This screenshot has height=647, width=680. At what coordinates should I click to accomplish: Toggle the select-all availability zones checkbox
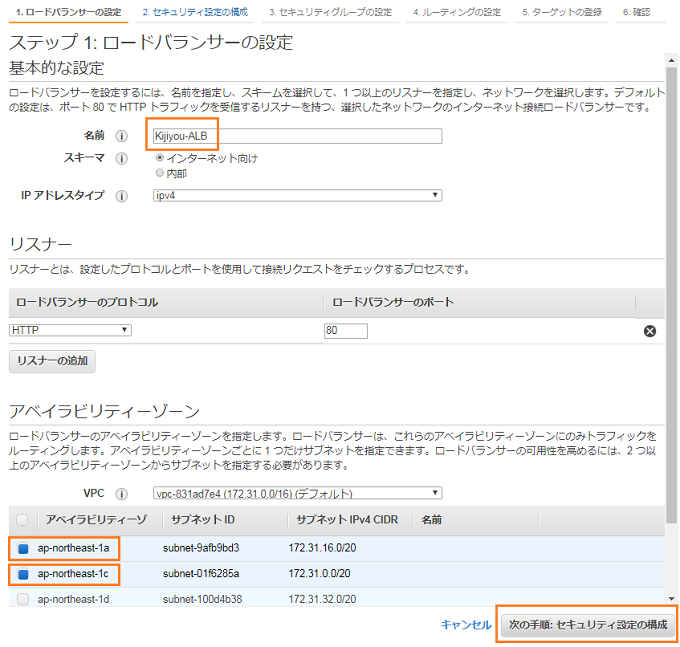point(22,520)
